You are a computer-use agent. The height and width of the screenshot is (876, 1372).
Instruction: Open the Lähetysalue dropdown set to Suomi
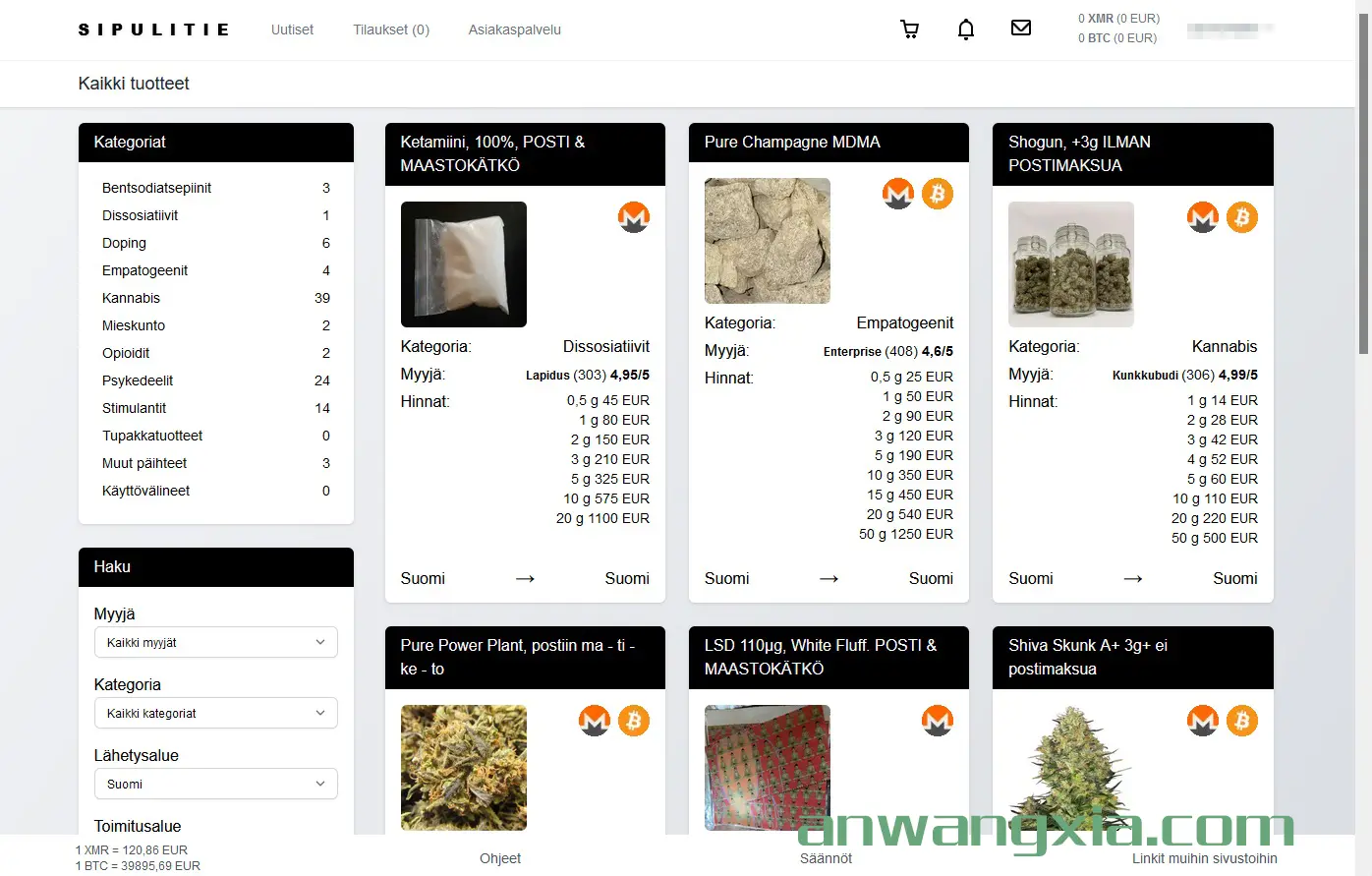click(215, 784)
